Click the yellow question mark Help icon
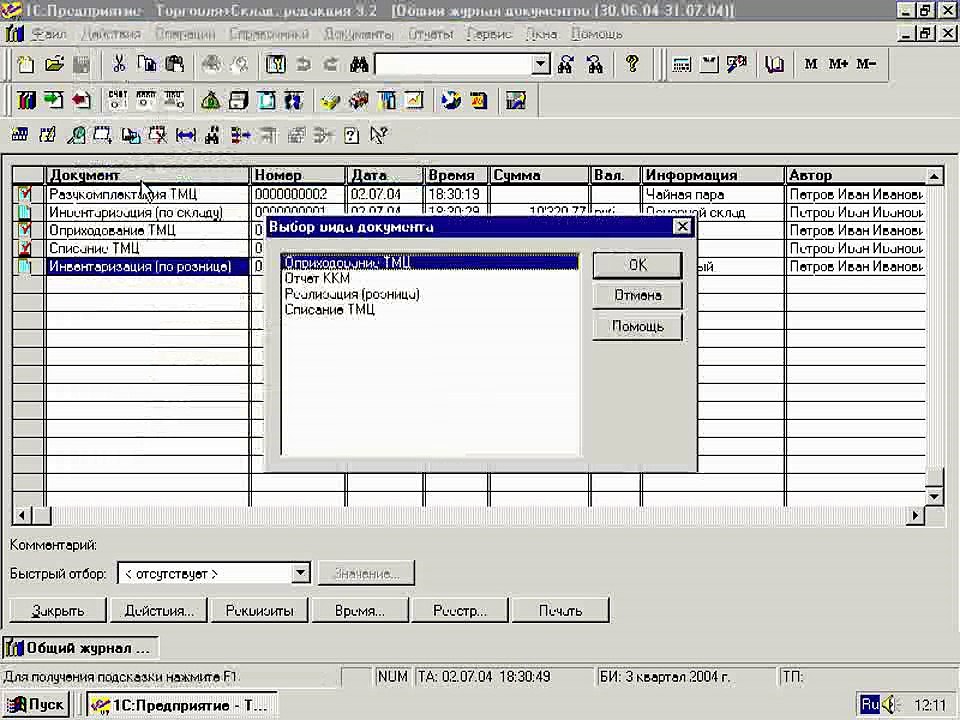Image resolution: width=960 pixels, height=720 pixels. tap(632, 64)
